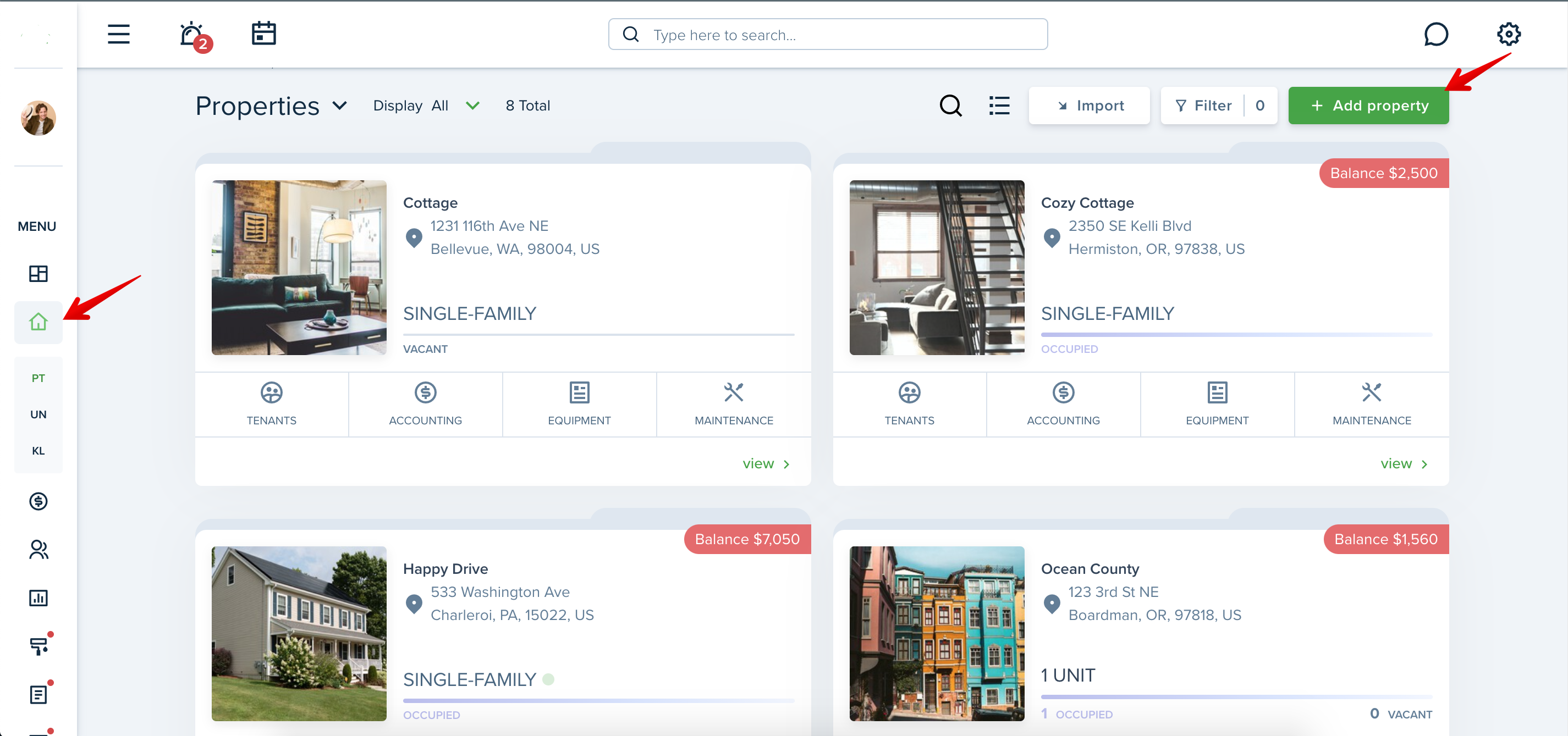This screenshot has width=1568, height=736.
Task: Open settings gear icon
Action: pos(1509,34)
